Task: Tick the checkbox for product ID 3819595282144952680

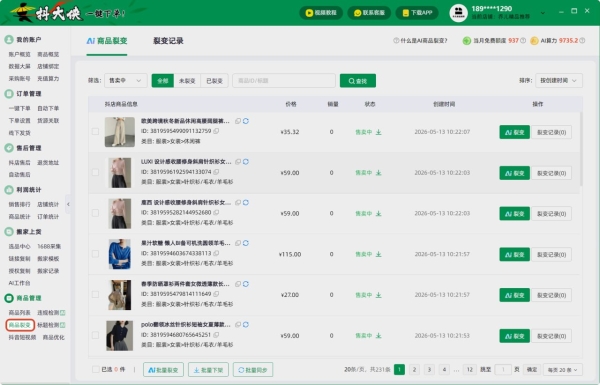Action: click(x=95, y=213)
